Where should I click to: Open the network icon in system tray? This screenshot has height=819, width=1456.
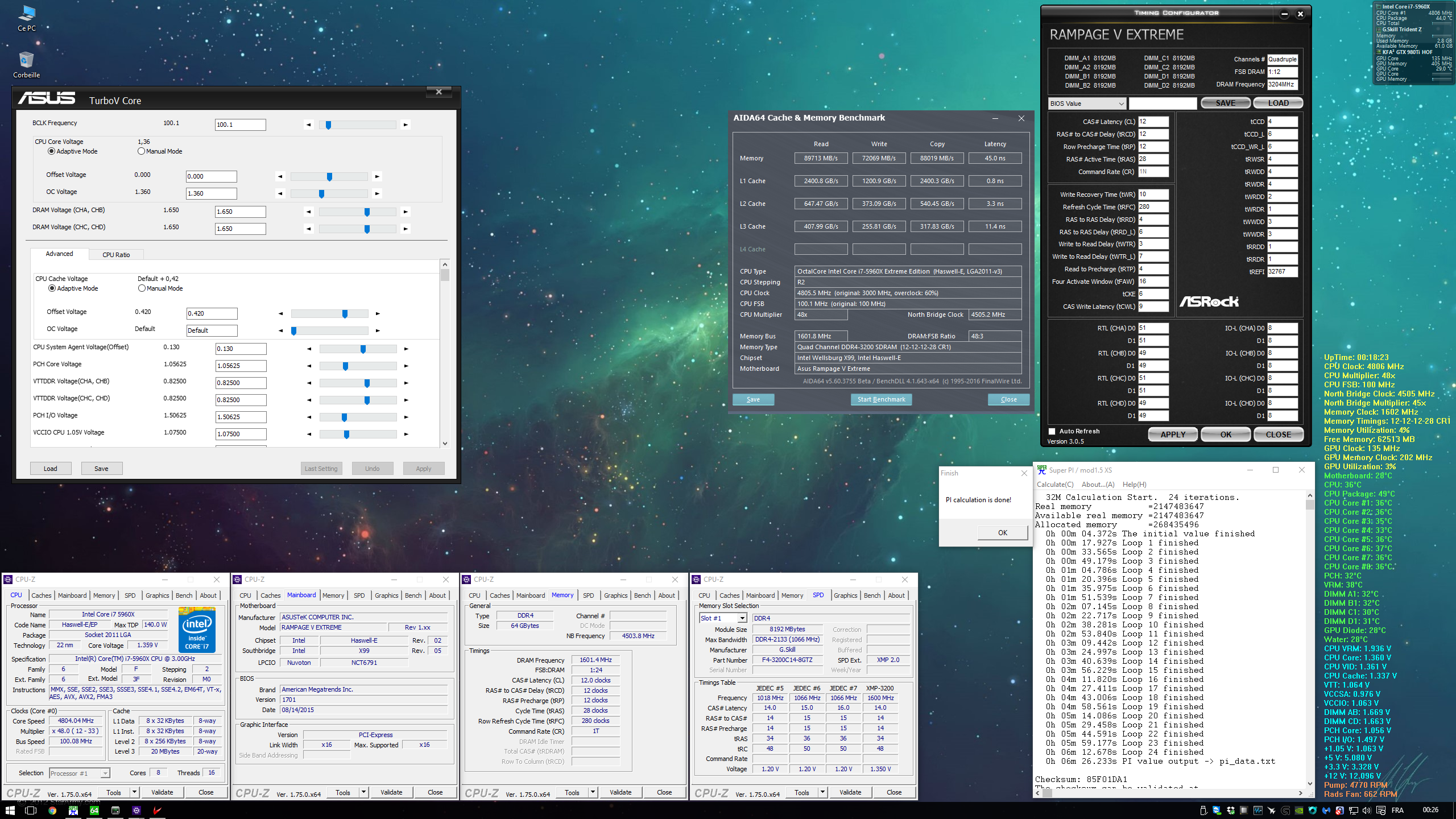coord(1354,810)
